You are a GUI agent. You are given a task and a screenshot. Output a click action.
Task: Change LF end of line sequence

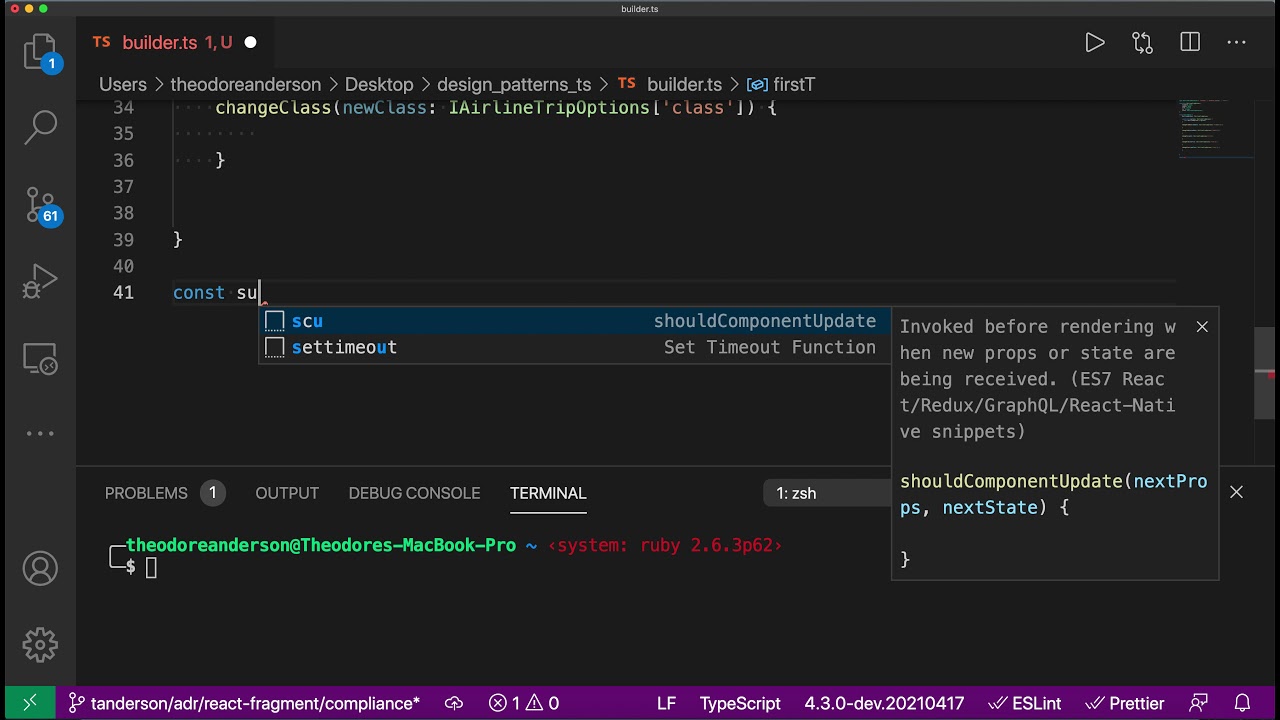(x=666, y=703)
